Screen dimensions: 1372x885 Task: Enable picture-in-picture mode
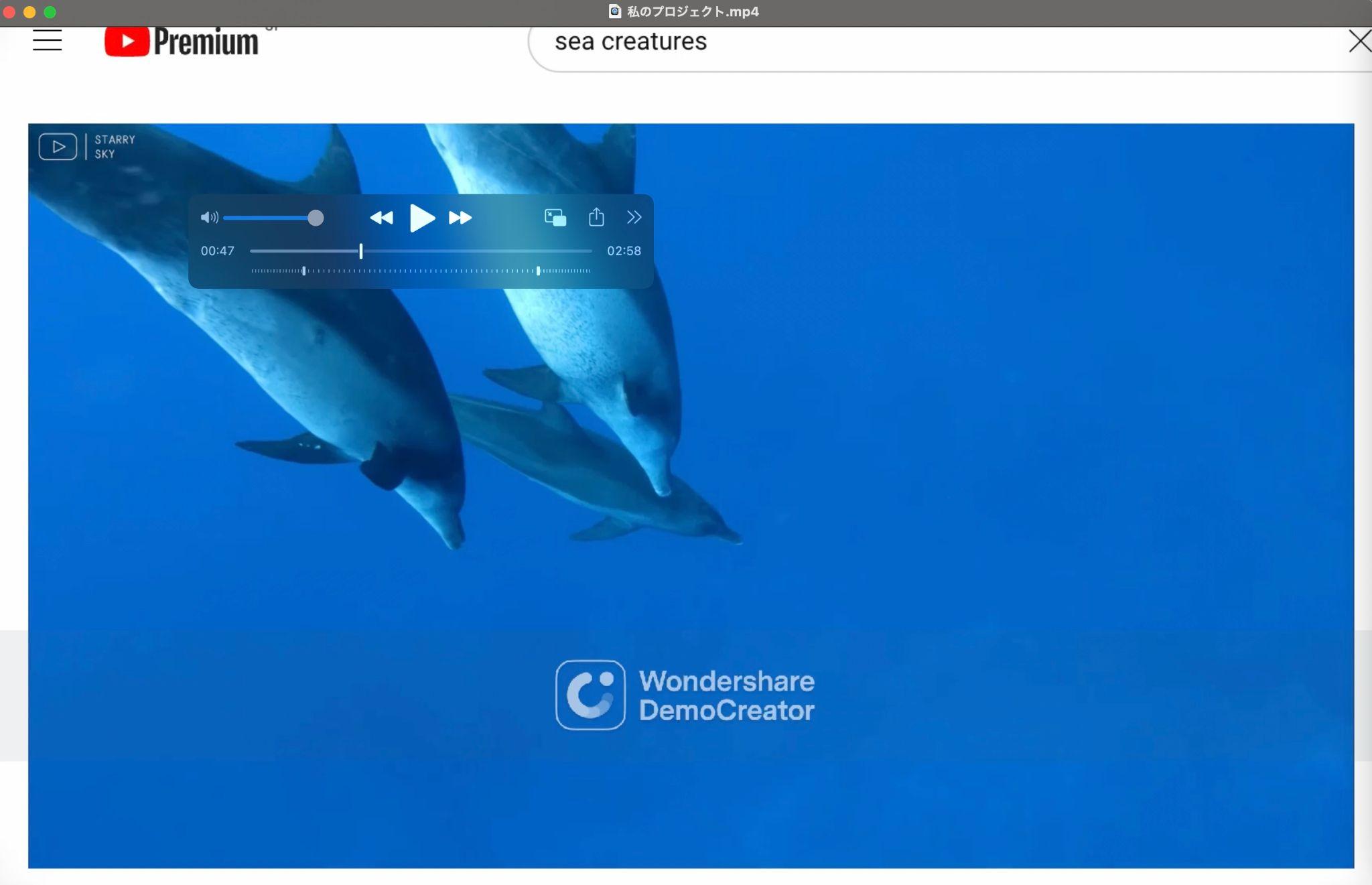555,217
